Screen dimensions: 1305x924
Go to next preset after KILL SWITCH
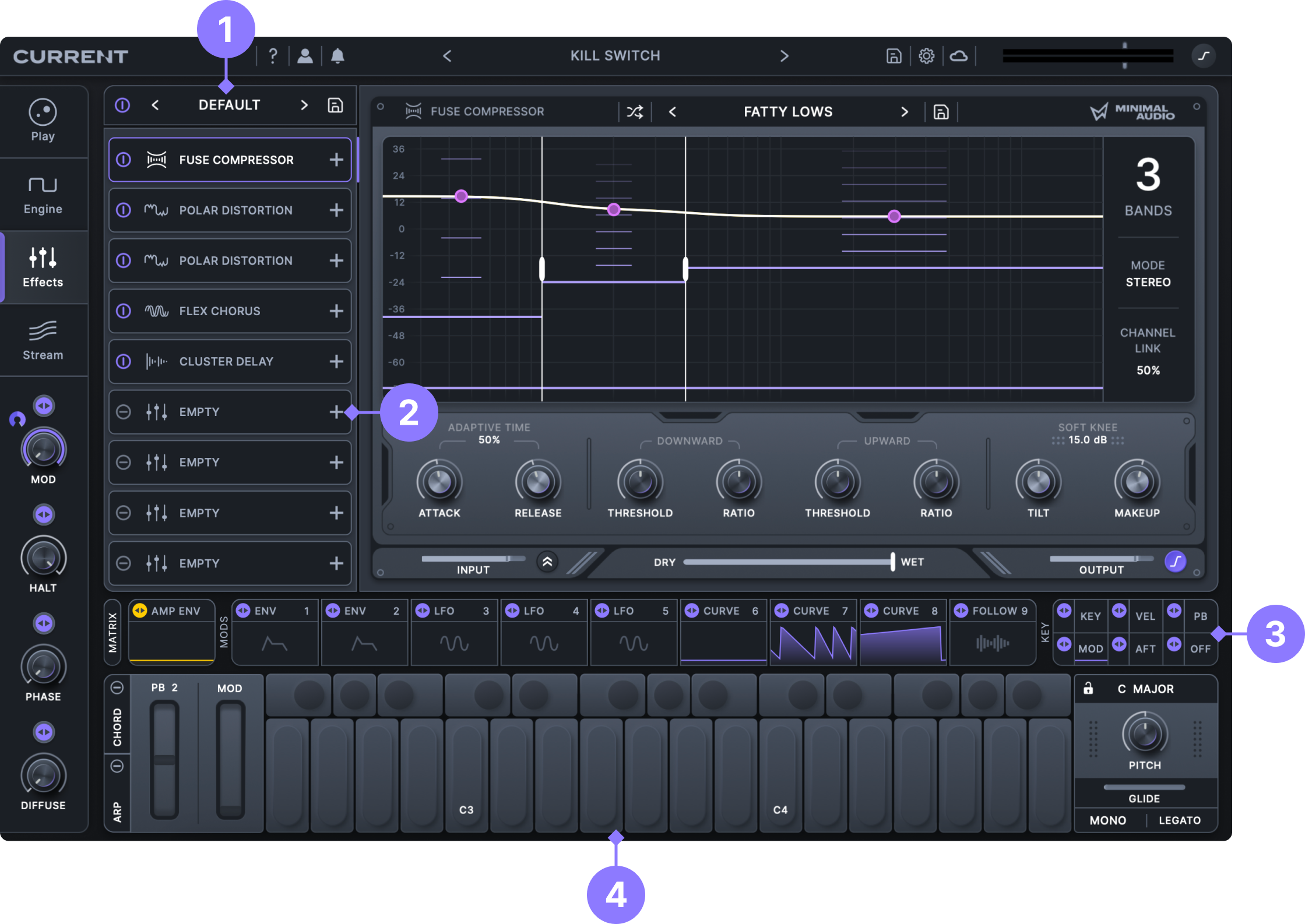[784, 56]
